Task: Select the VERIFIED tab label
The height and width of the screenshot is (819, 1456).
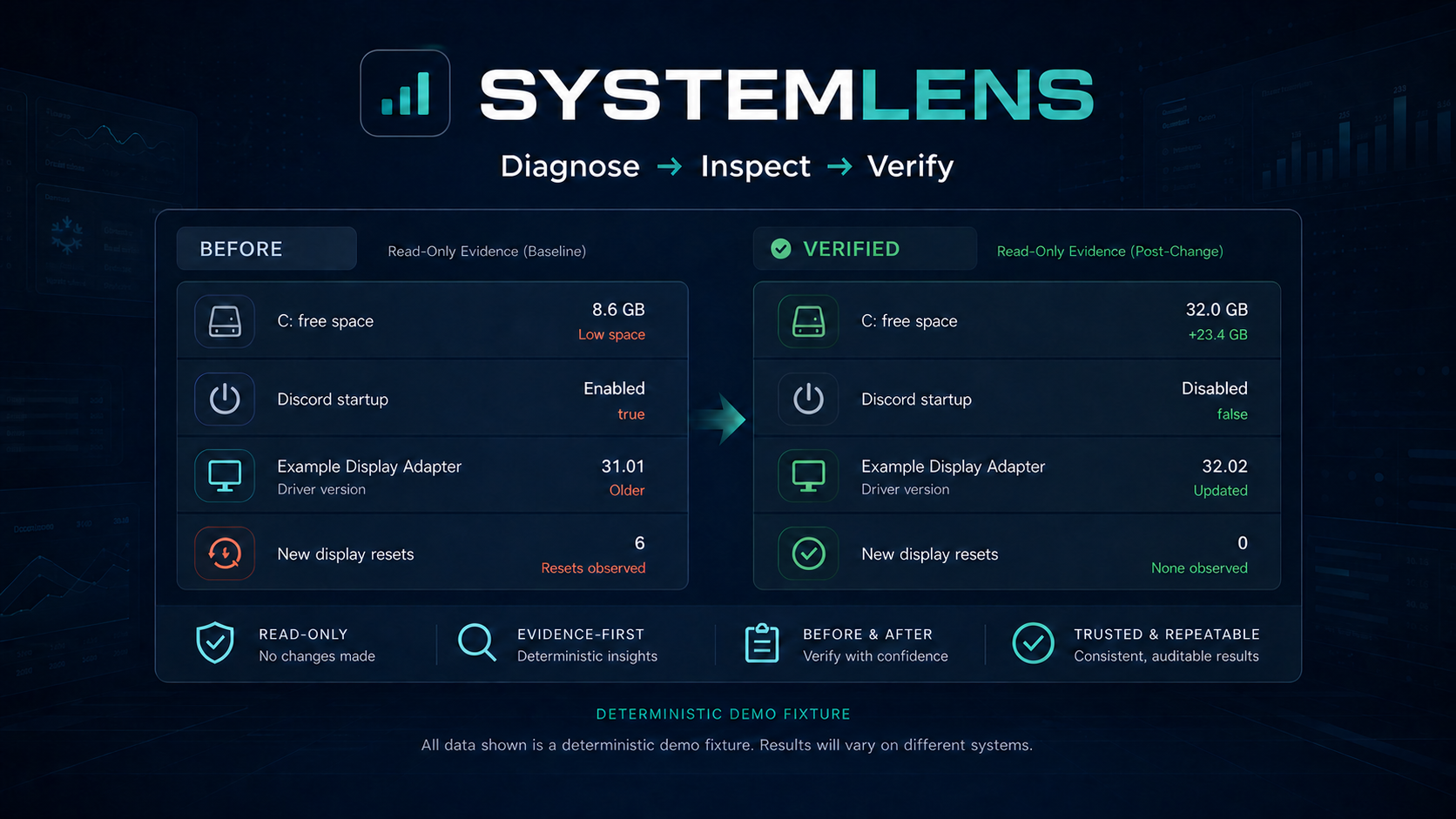Action: (851, 249)
